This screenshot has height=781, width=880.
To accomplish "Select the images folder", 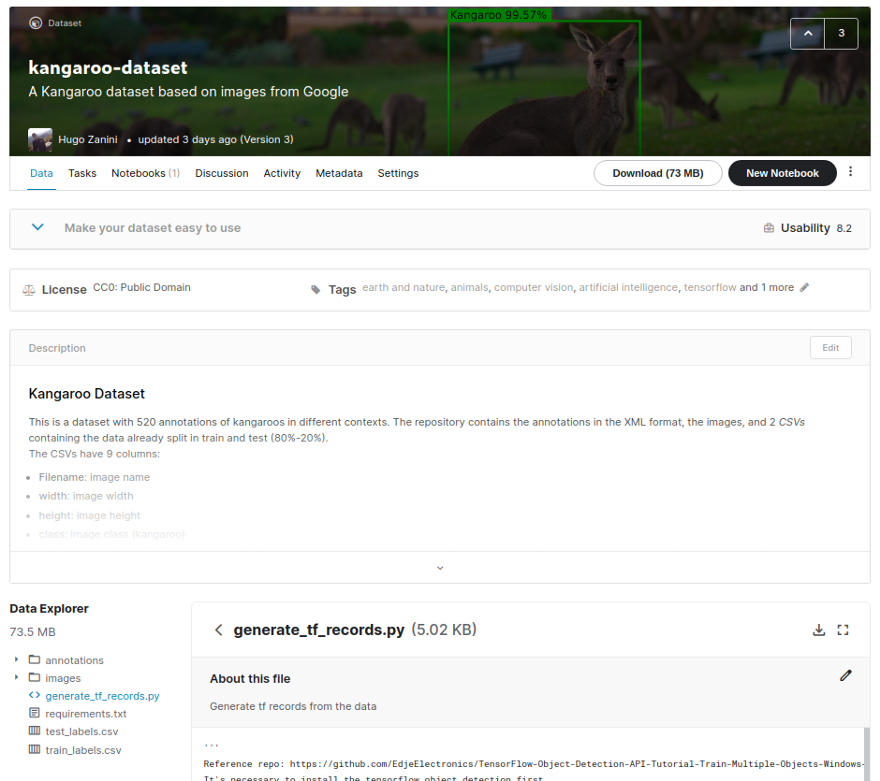I will tap(63, 678).
